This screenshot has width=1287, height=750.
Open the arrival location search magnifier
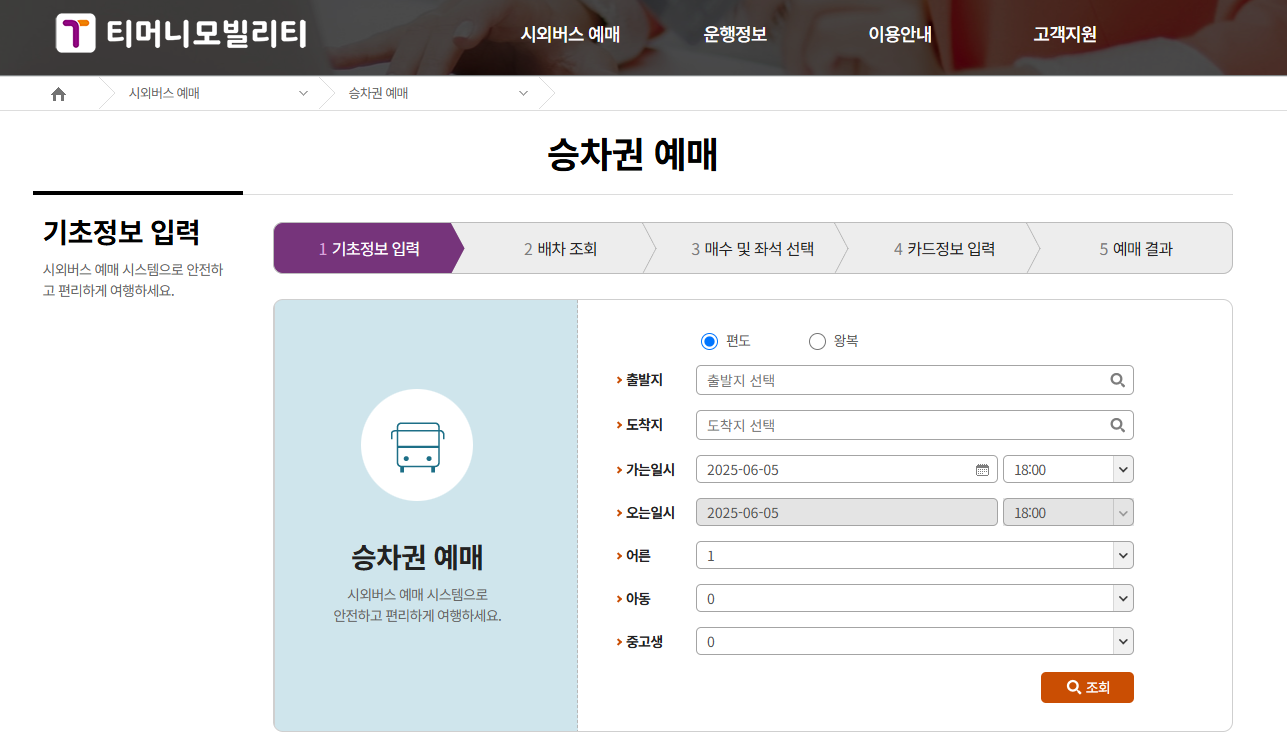1117,424
